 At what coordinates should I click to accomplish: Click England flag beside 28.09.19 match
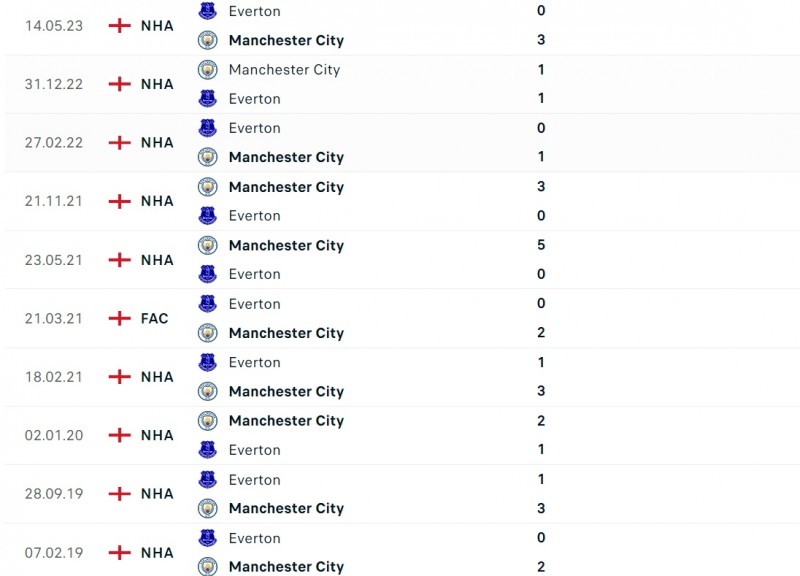(x=119, y=494)
